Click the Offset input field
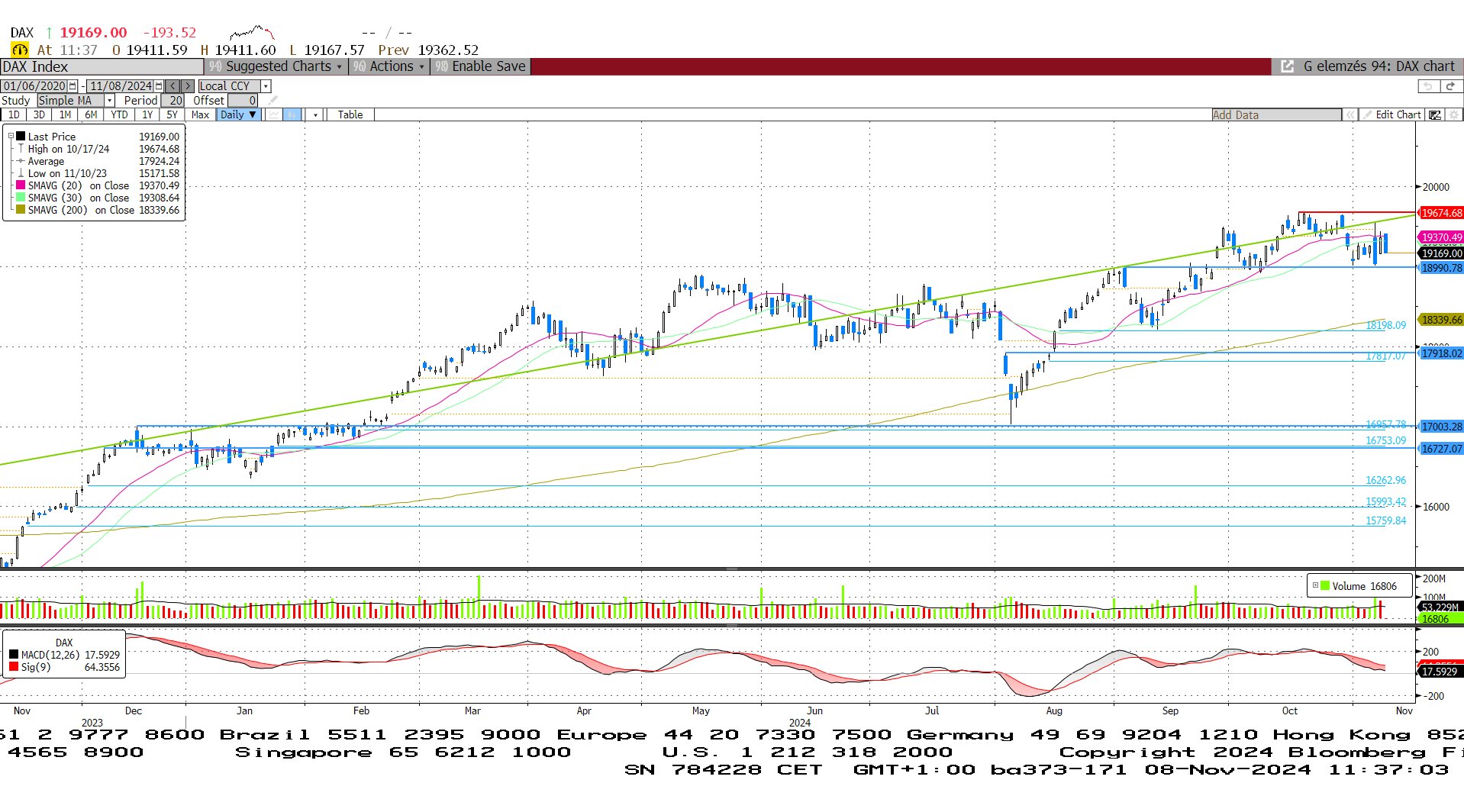Viewport: 1464px width, 812px height. click(243, 100)
